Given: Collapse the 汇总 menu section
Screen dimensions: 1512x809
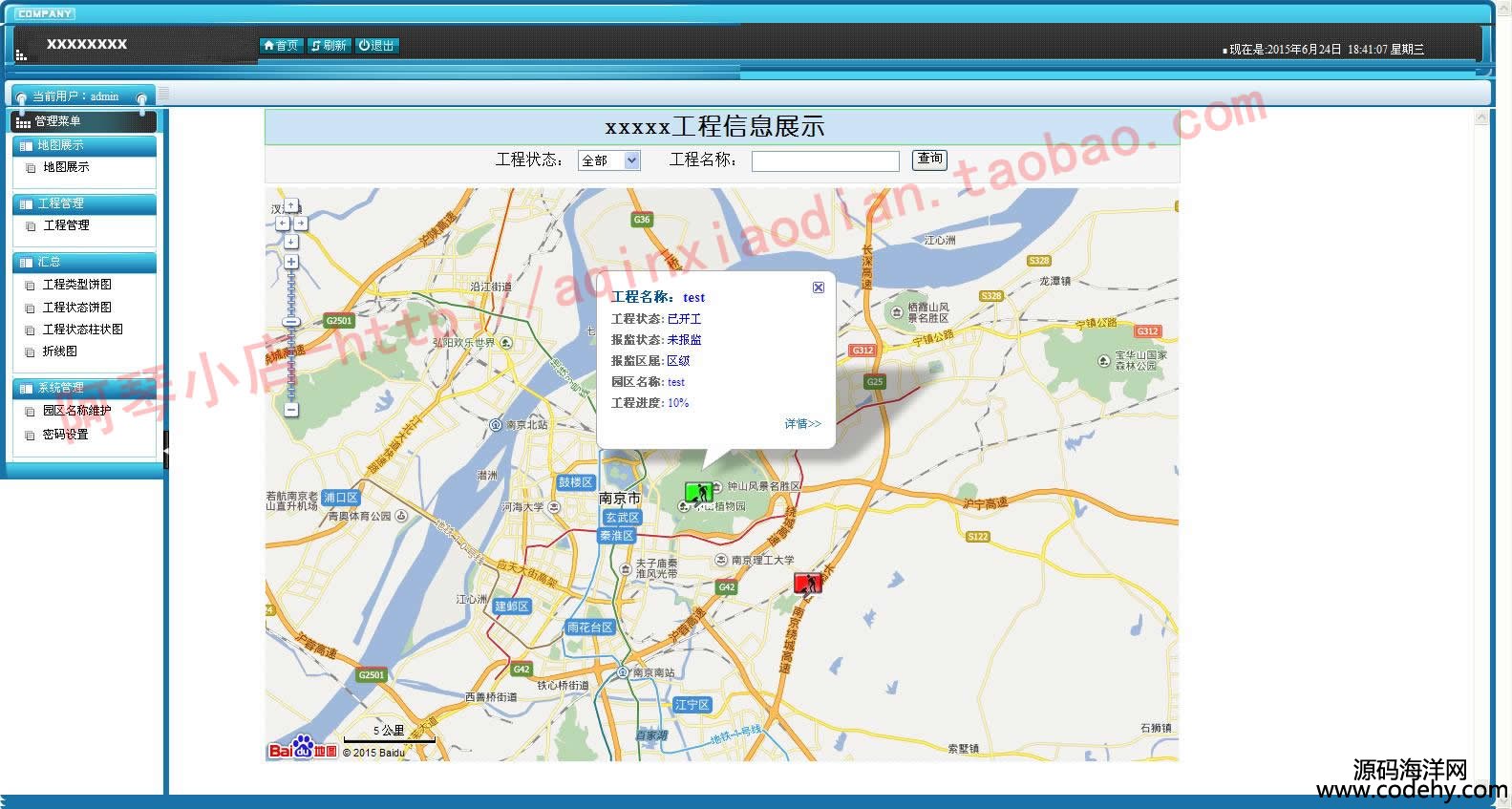Looking at the screenshot, I should 84,262.
